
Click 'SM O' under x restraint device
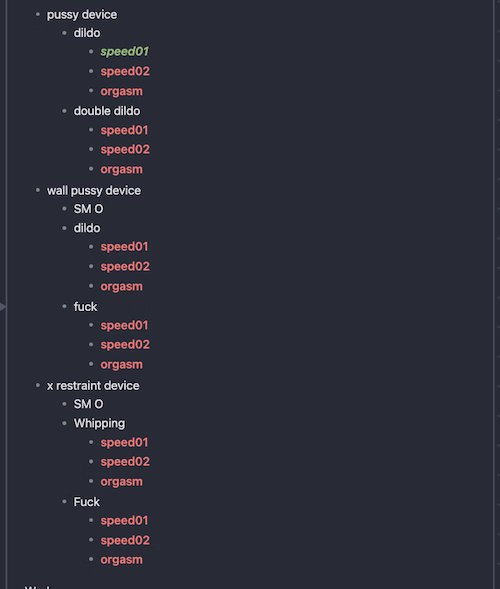(x=88, y=404)
